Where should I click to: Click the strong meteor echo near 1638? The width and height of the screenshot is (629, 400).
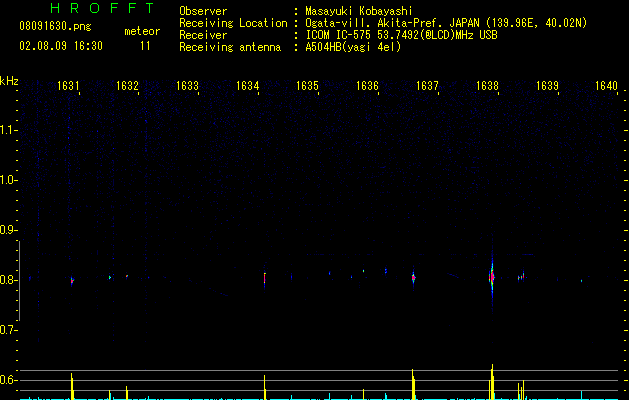pyautogui.click(x=492, y=277)
